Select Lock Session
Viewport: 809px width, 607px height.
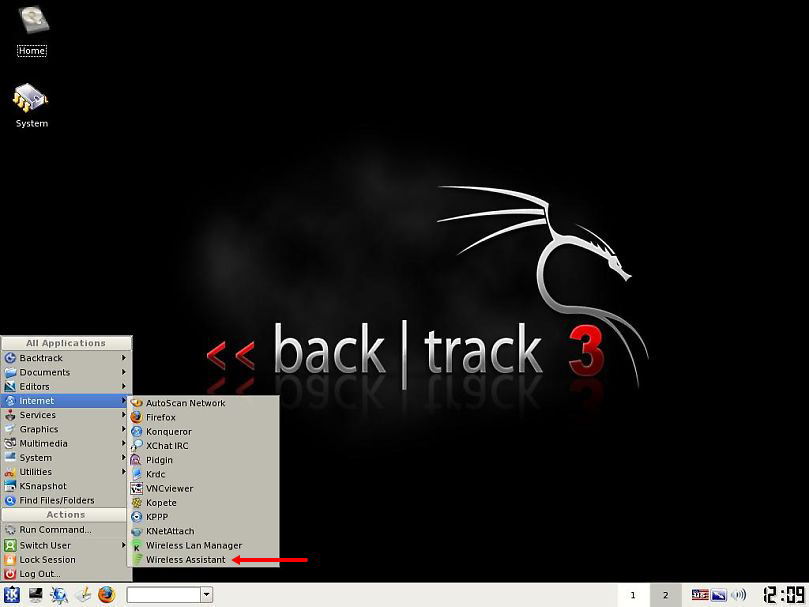65,560
